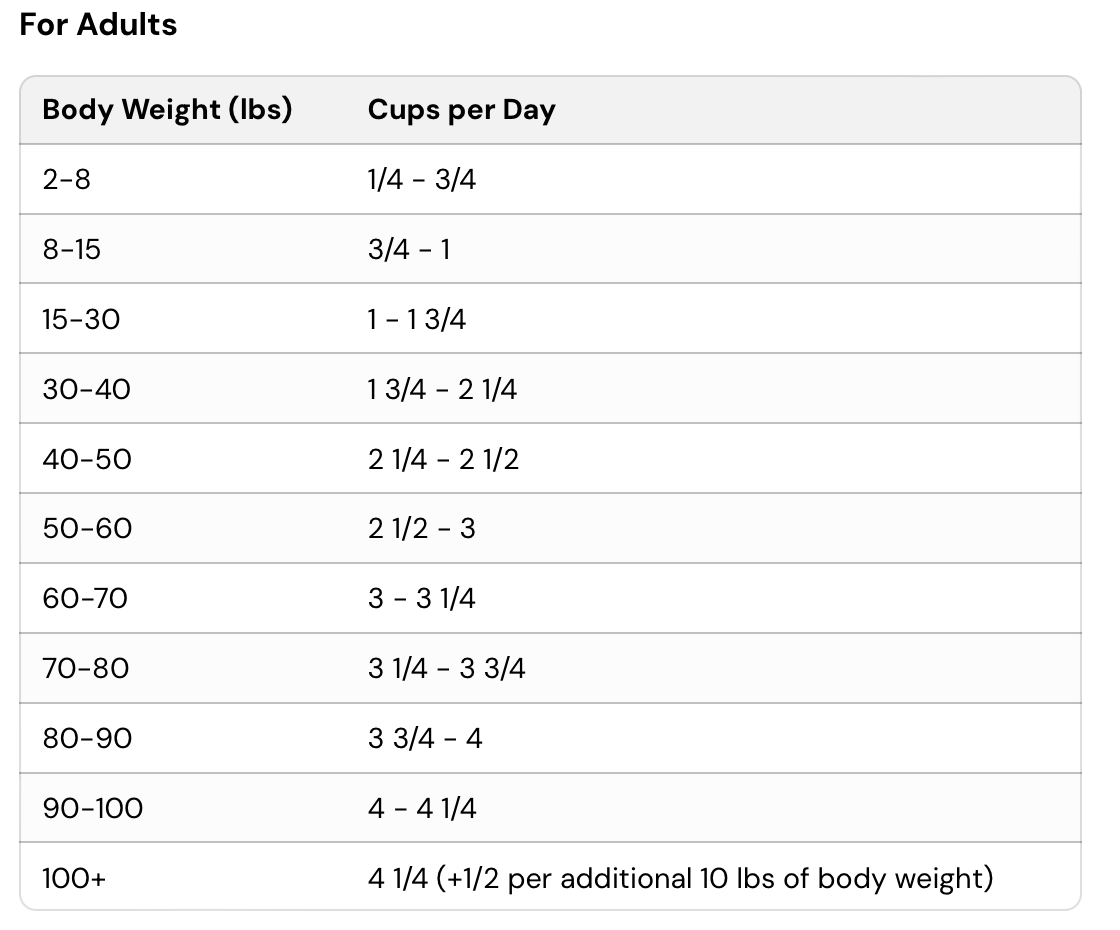Click the "3 - 3 1/4" cups value
This screenshot has width=1120, height=930.
[x=421, y=598]
